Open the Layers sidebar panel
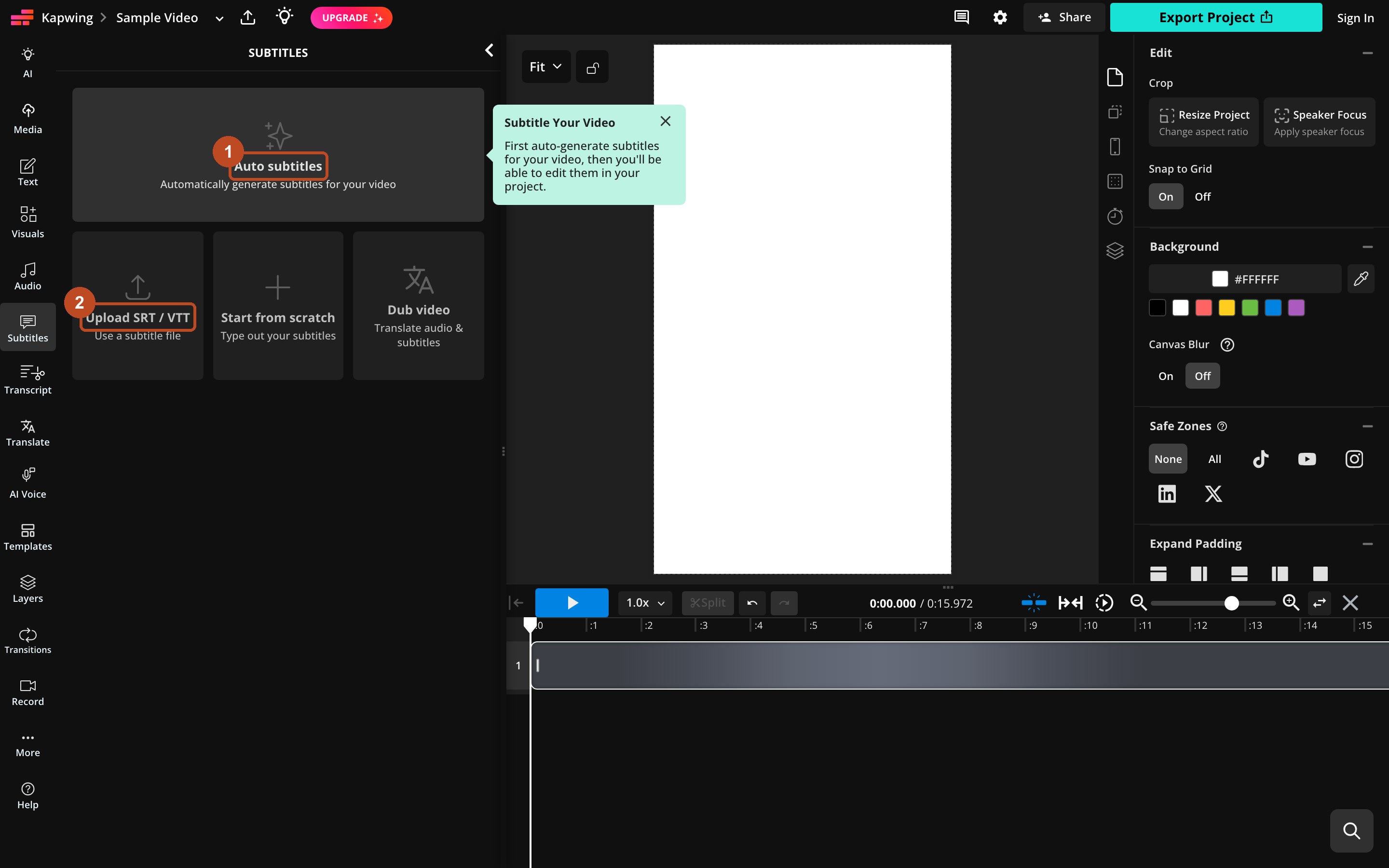 [x=27, y=589]
